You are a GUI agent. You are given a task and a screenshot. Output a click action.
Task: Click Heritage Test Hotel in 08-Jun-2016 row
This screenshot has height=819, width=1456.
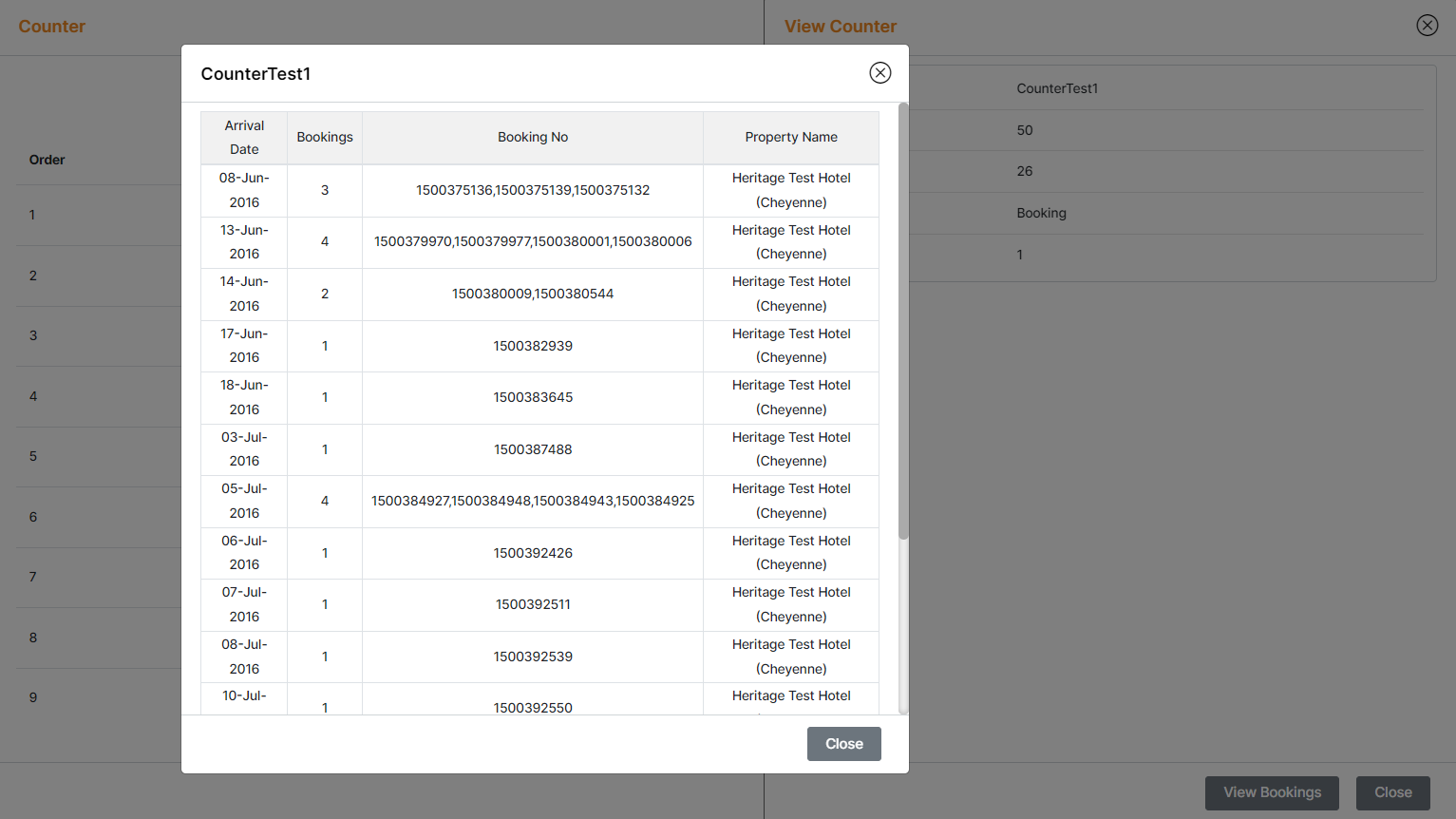coord(791,190)
